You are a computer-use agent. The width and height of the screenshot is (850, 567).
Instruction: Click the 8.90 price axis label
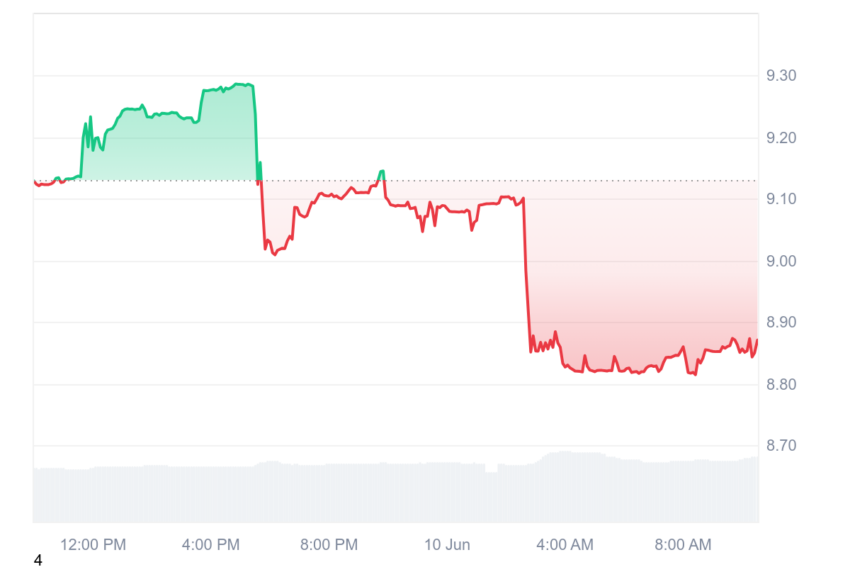point(781,322)
